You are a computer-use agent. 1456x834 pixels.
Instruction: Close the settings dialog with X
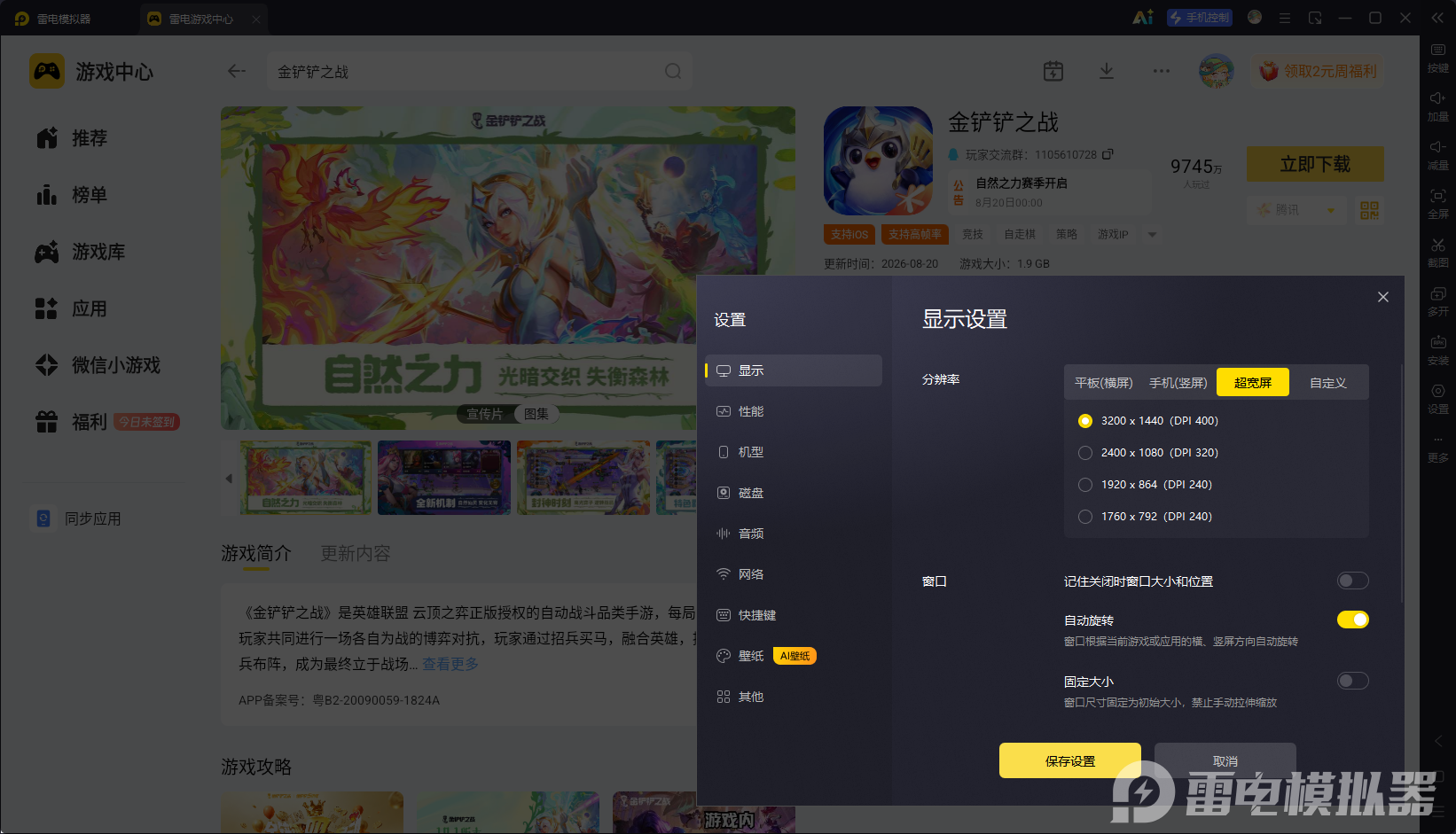pyautogui.click(x=1383, y=297)
